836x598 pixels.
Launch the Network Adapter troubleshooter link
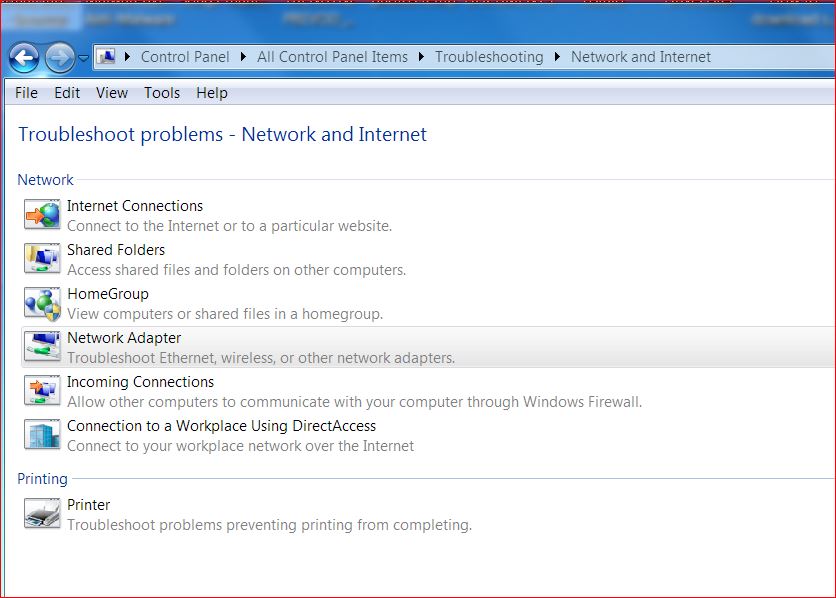coord(124,338)
